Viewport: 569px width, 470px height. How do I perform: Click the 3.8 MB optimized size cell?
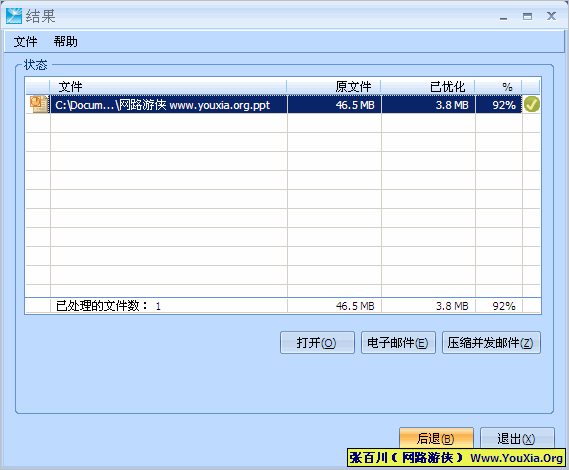coord(429,105)
